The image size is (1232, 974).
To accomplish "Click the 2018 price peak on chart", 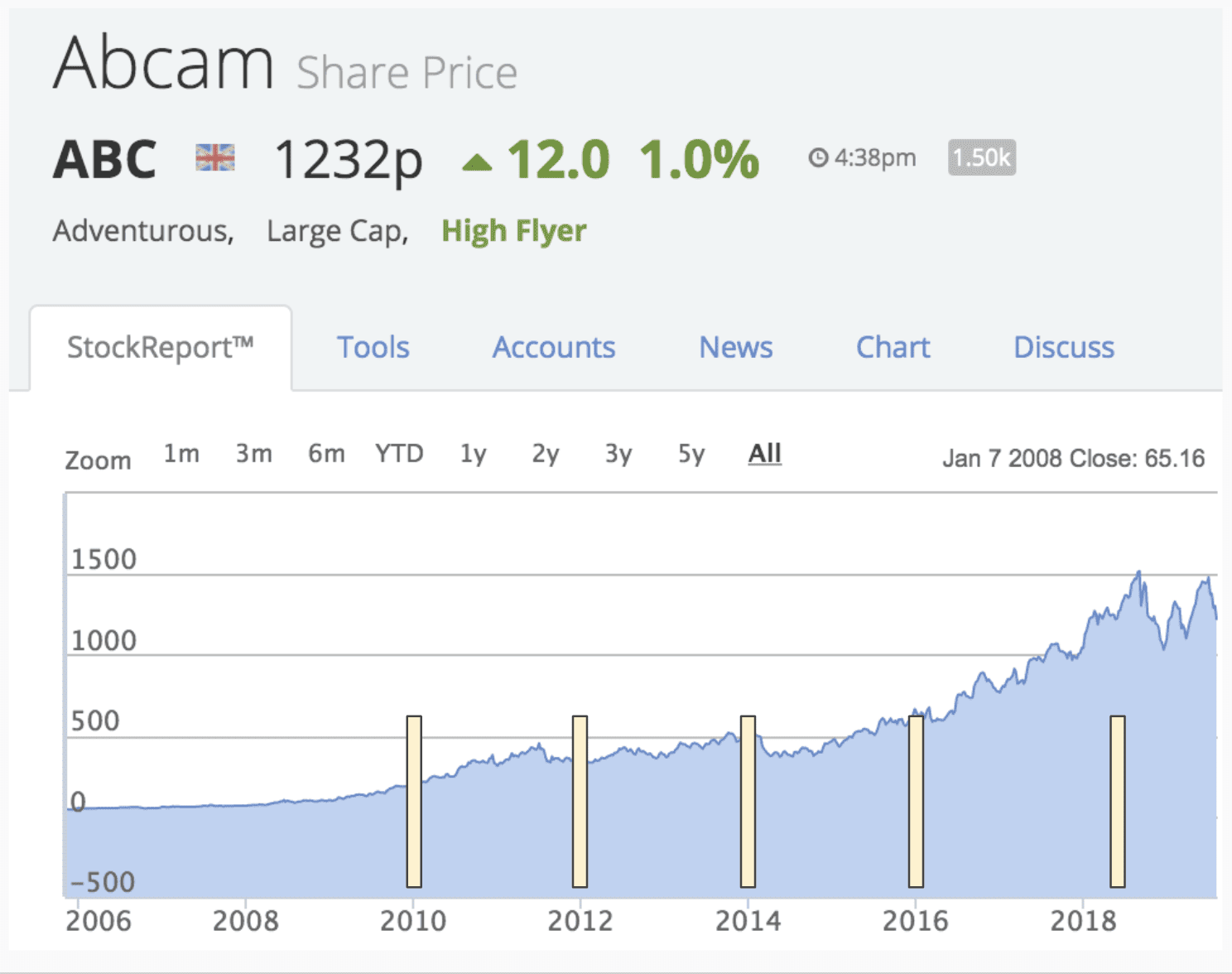I will click(x=1139, y=572).
